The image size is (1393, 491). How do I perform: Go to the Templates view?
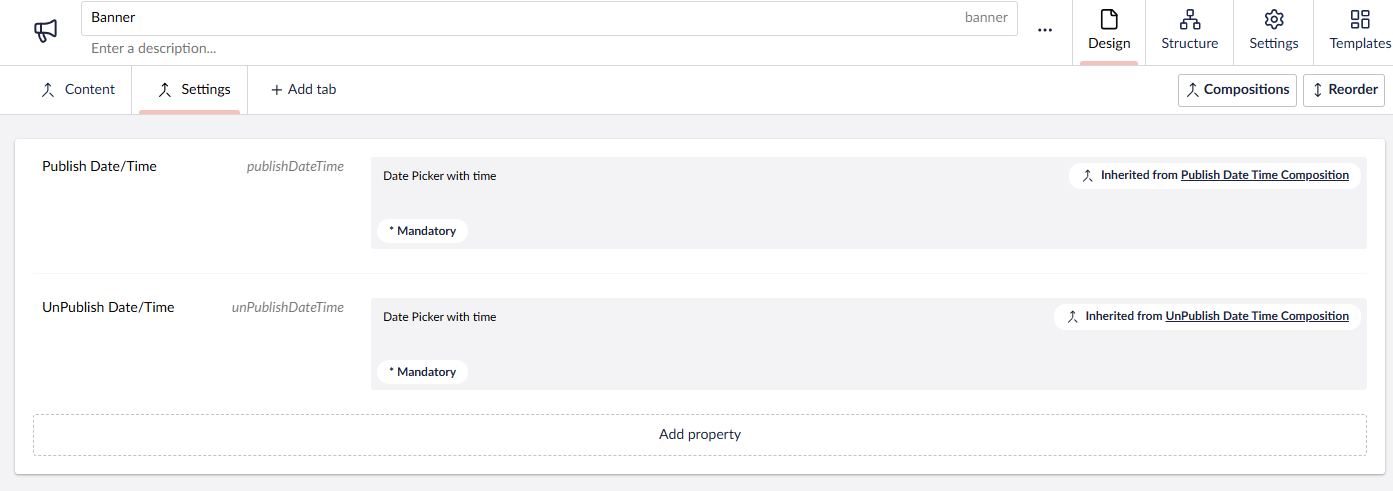pyautogui.click(x=1359, y=32)
